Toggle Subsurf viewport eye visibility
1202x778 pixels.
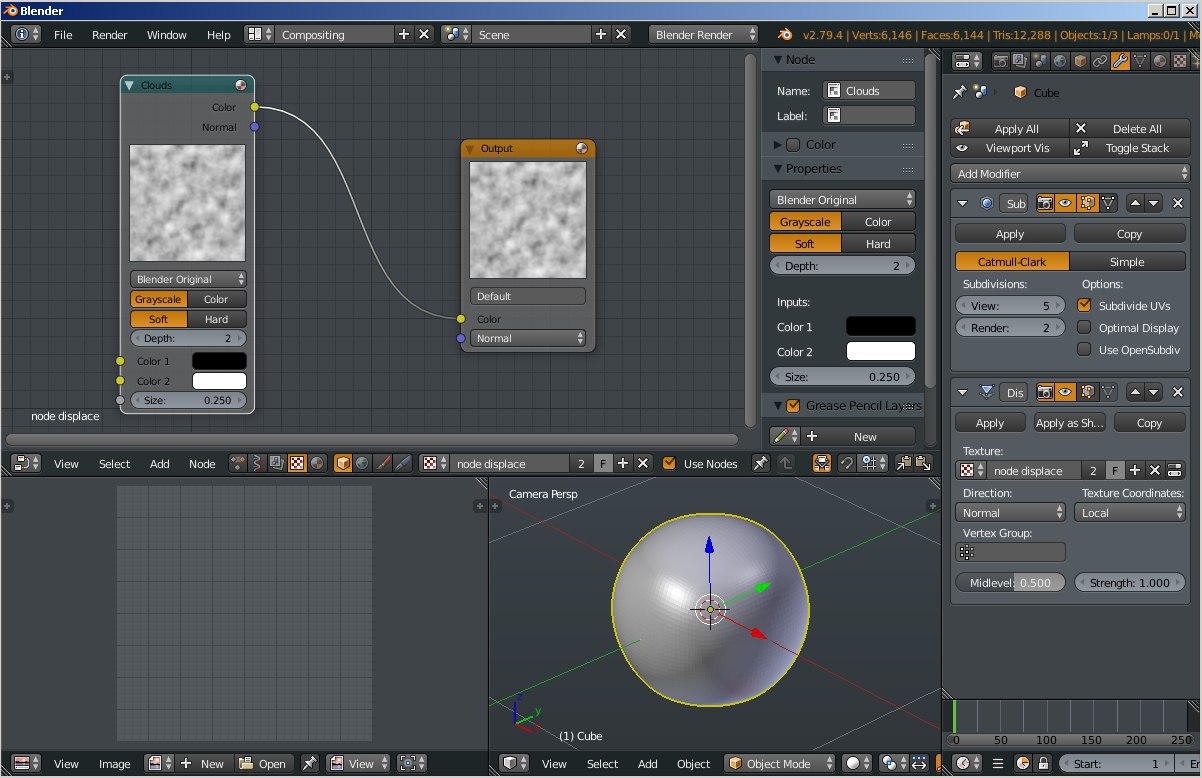click(1066, 203)
